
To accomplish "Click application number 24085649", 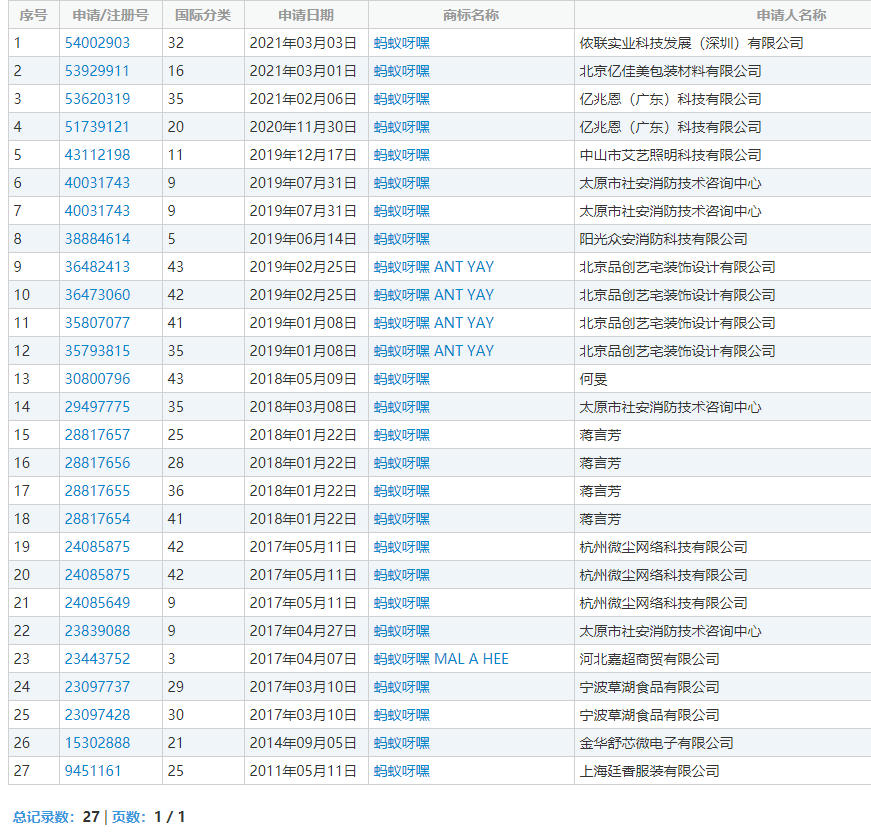I will [97, 603].
